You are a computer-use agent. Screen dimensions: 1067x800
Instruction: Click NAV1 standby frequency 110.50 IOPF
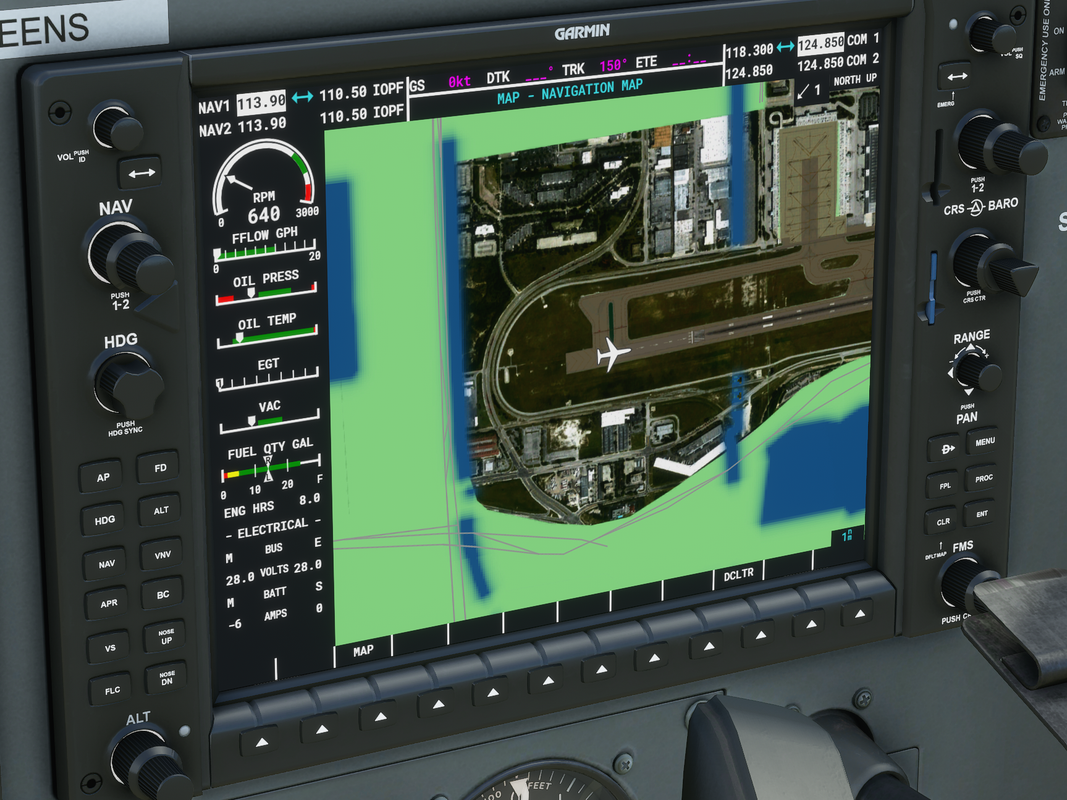[x=361, y=91]
